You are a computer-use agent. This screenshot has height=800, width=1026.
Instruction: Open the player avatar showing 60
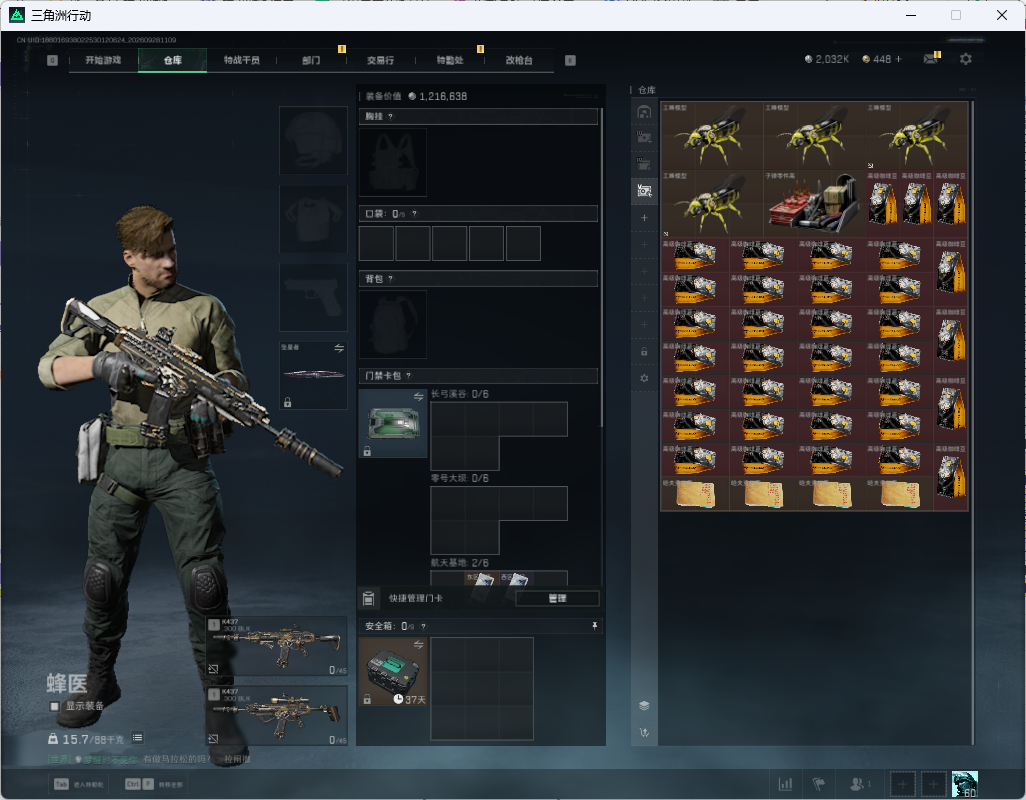964,784
